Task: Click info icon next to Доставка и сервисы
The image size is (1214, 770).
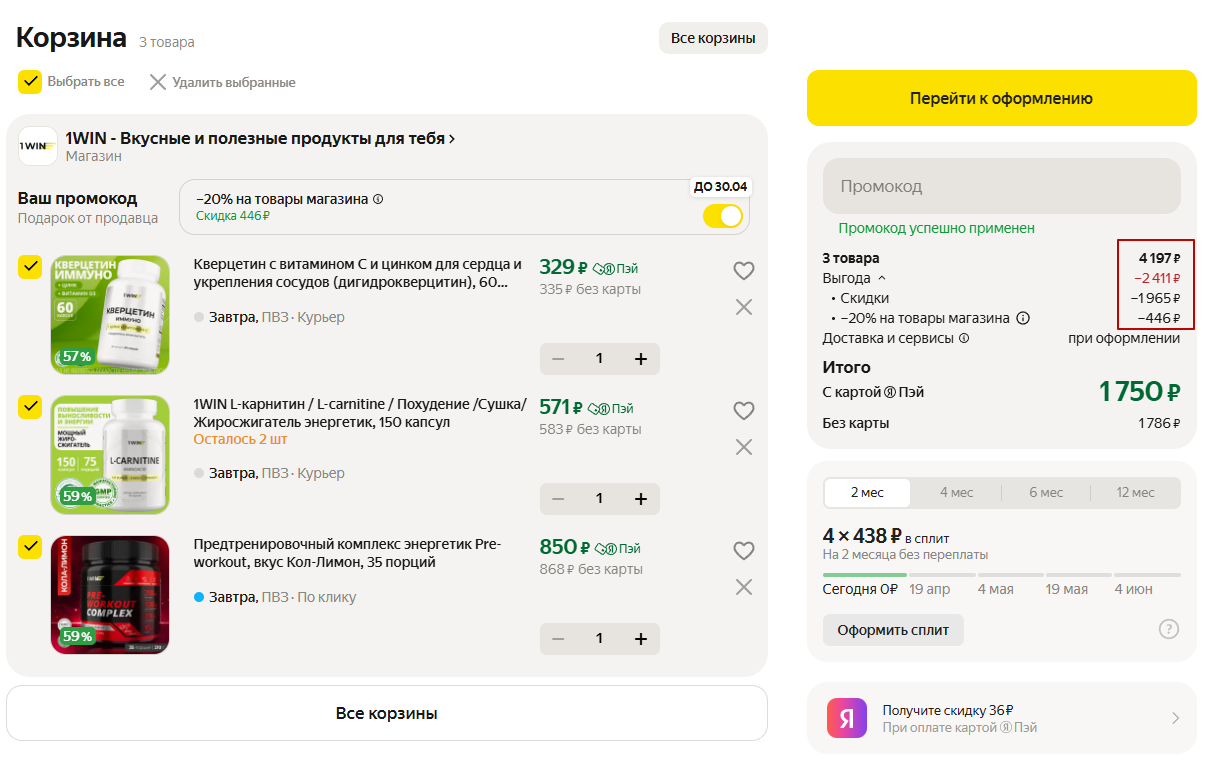Action: click(x=964, y=338)
